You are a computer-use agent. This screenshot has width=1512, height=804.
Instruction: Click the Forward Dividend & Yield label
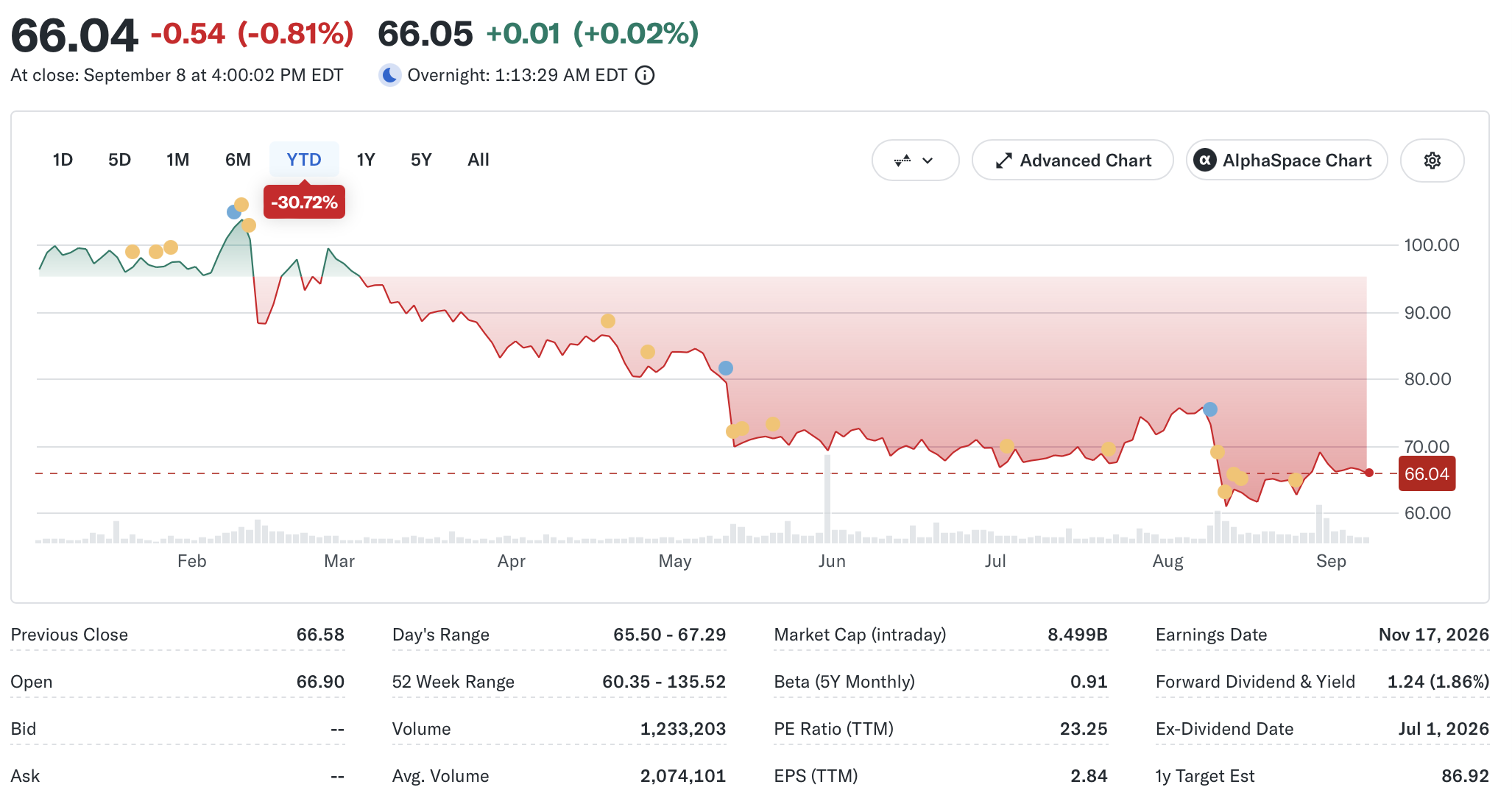tap(1255, 682)
